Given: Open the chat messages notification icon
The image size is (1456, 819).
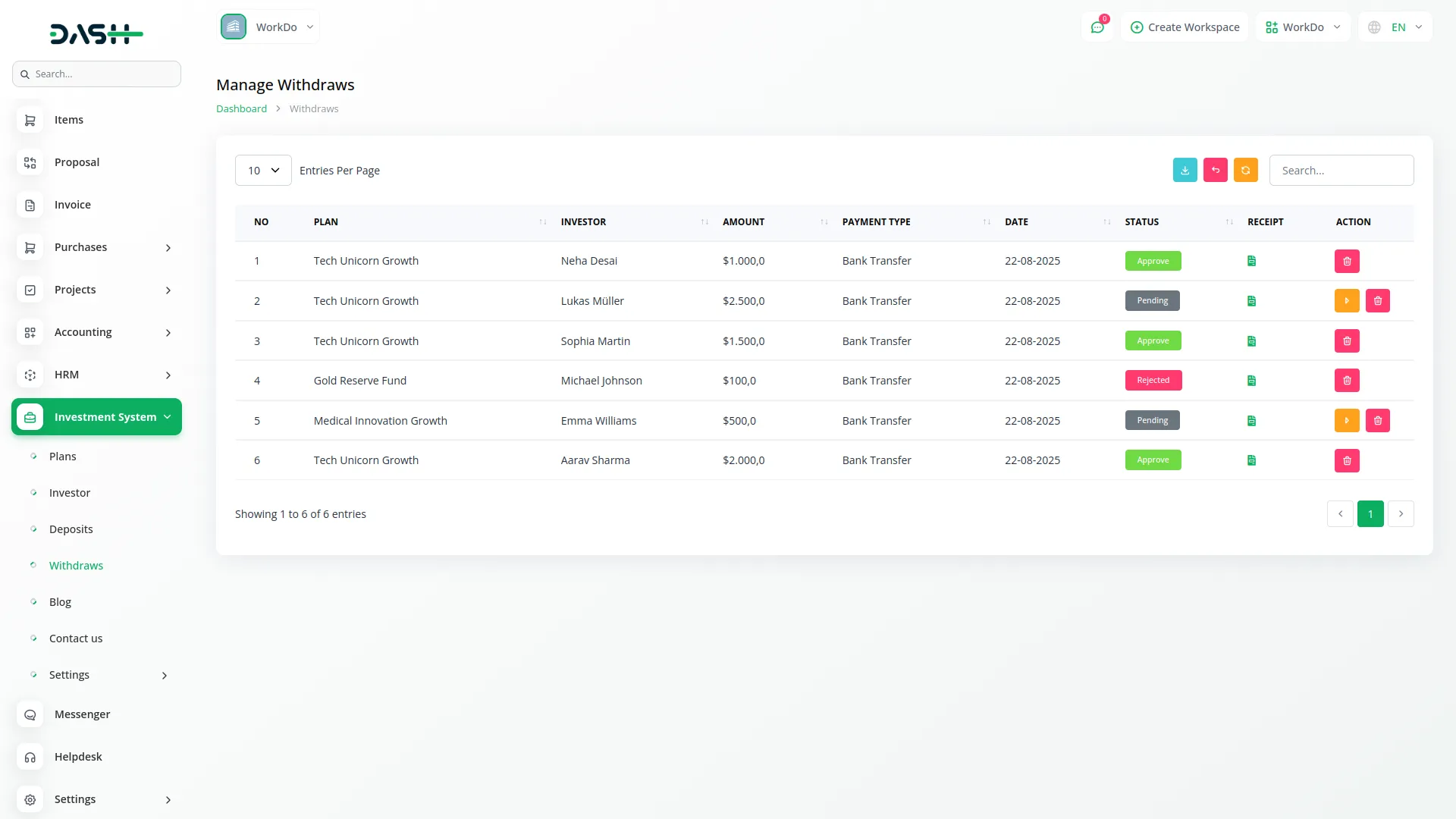Looking at the screenshot, I should pos(1097,27).
